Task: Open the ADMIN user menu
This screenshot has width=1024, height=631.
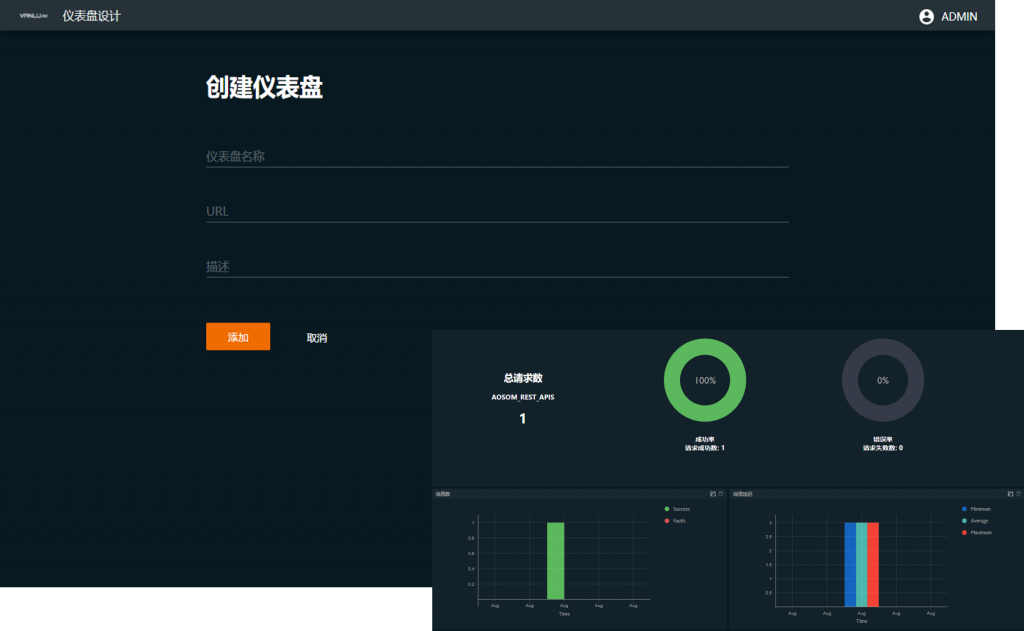Action: pyautogui.click(x=959, y=16)
